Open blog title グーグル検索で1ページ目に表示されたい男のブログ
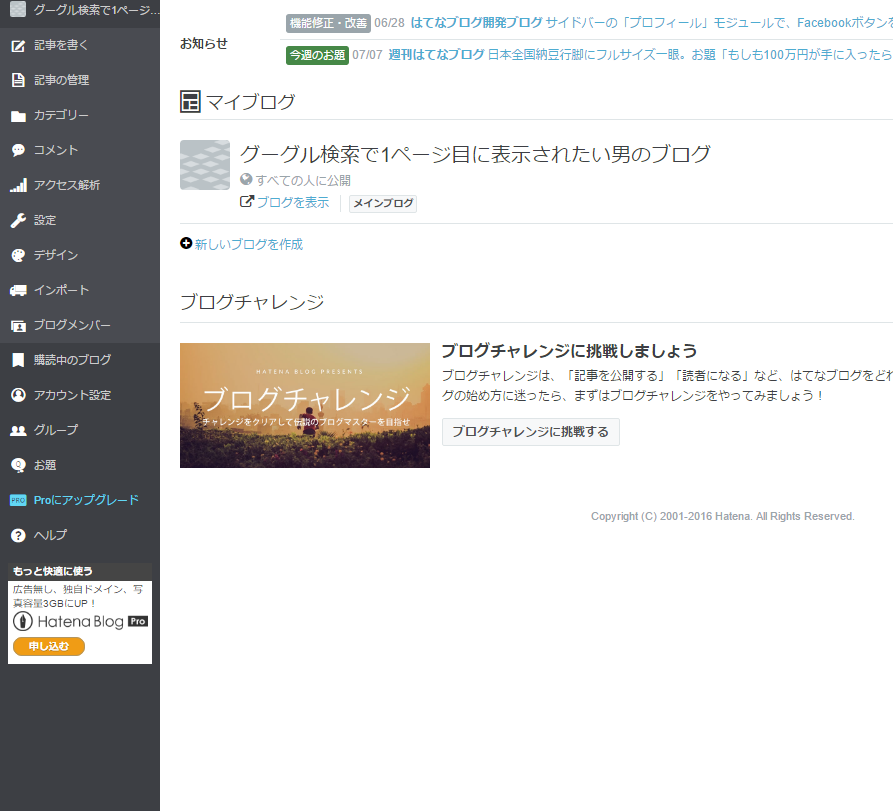The width and height of the screenshot is (893, 811). pos(475,154)
